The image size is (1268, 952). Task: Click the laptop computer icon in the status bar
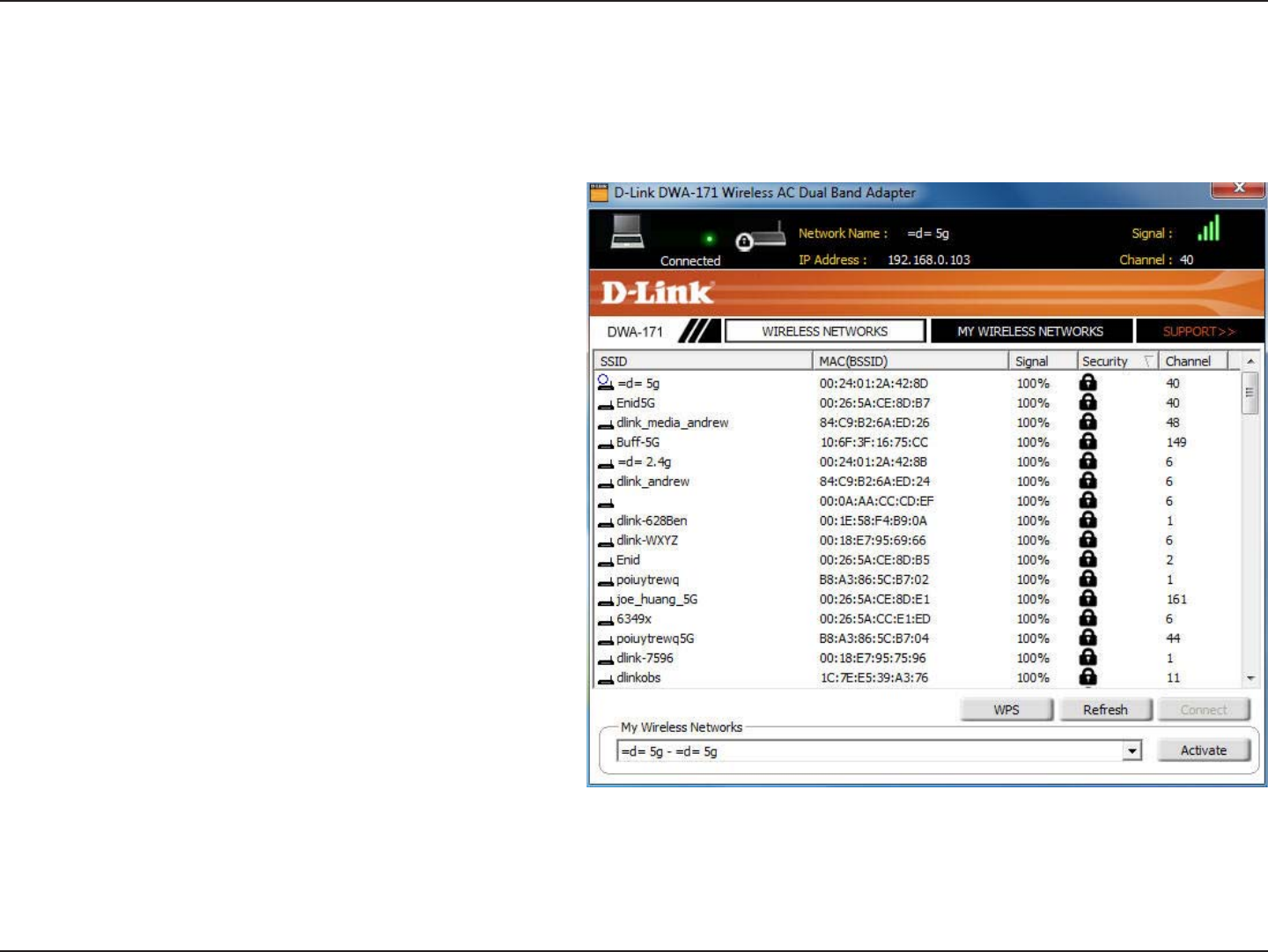pos(628,231)
